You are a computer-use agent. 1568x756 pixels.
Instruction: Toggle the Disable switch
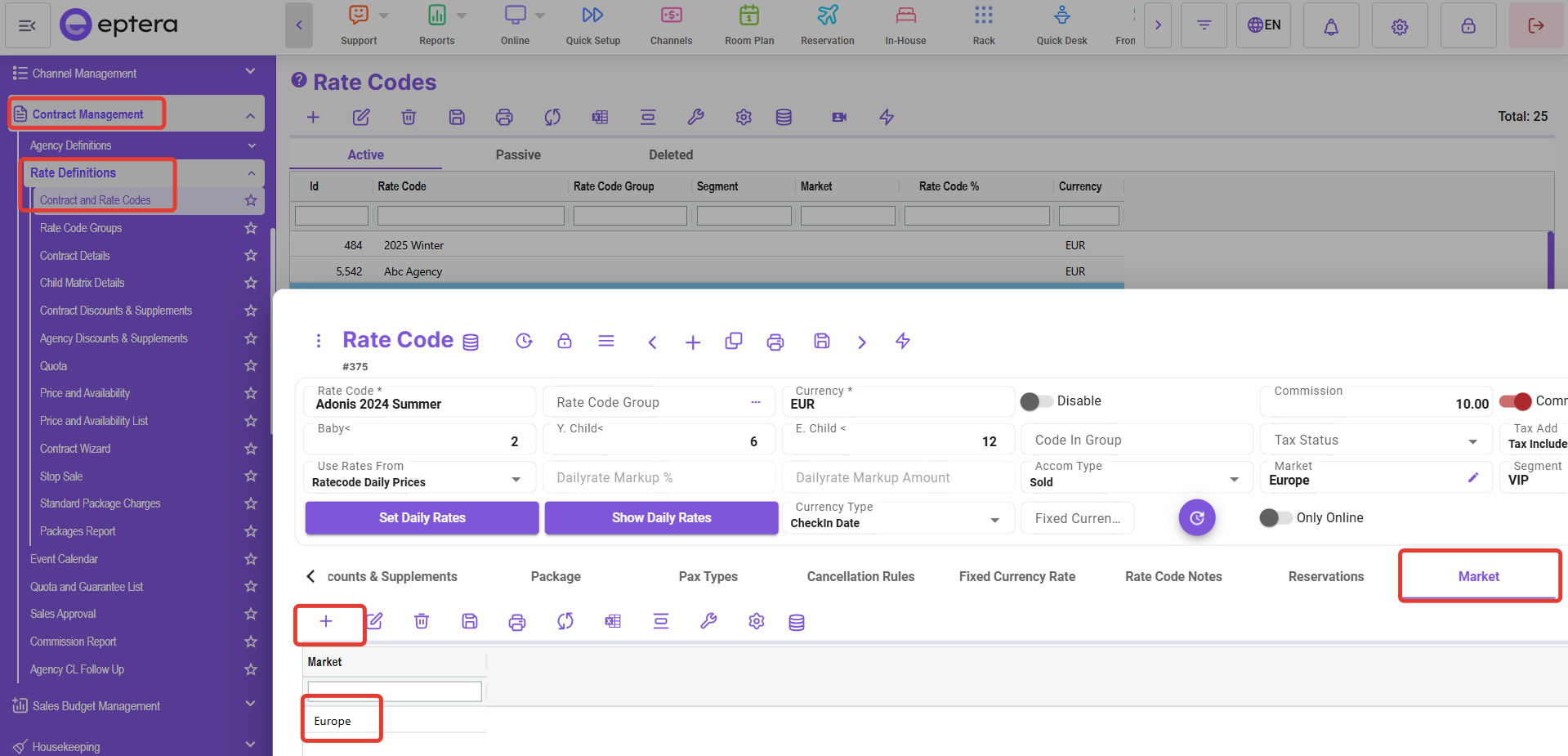coord(1036,401)
